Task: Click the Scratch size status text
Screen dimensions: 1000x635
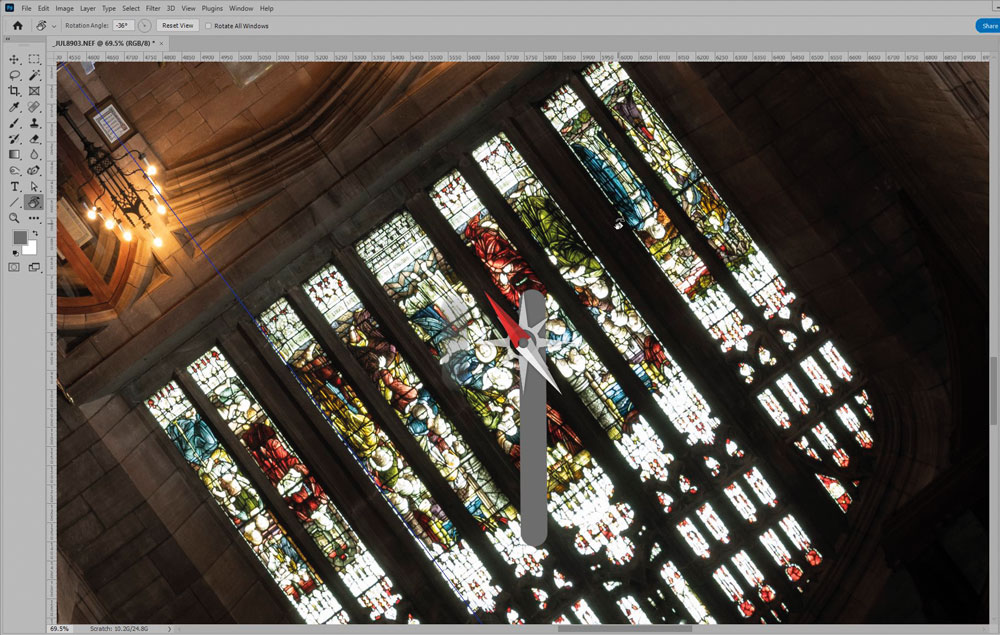Action: tap(119, 629)
